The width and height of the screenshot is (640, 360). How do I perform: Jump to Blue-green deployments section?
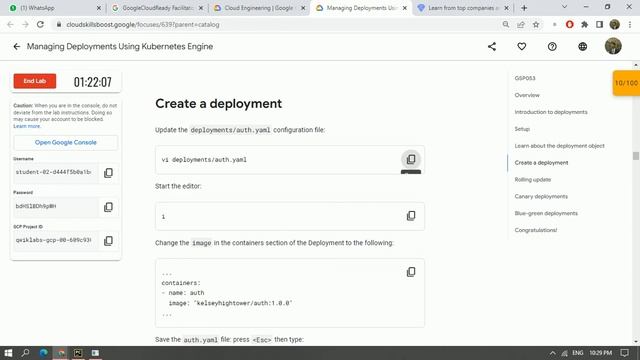coord(546,213)
